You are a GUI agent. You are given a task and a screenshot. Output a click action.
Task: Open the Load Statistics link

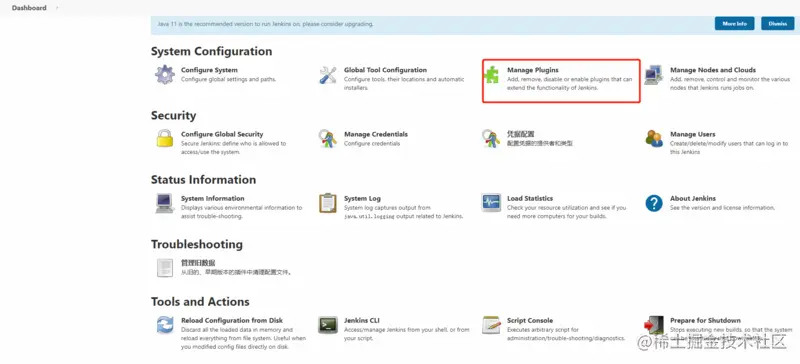[x=530, y=198]
